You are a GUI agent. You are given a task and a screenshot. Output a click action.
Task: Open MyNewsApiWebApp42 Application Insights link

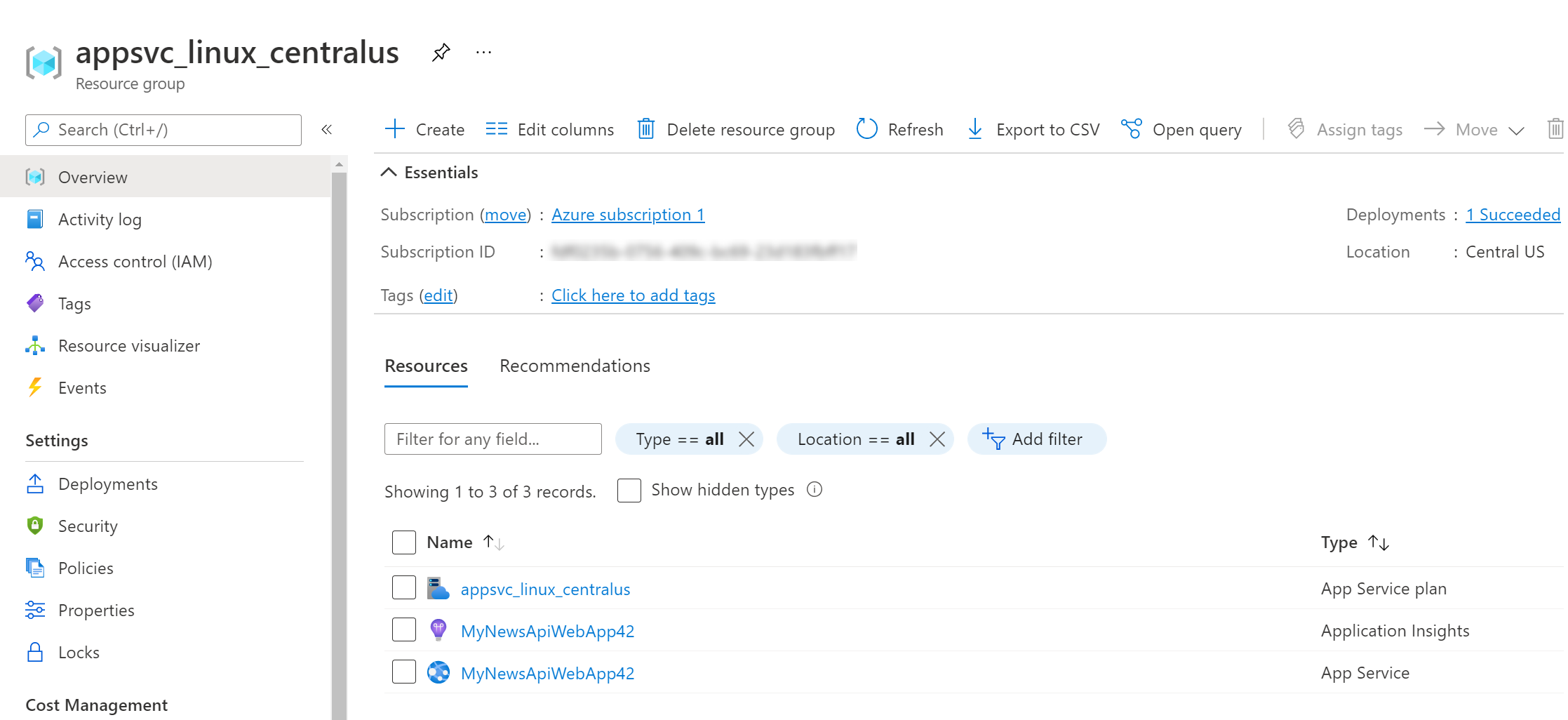pyautogui.click(x=547, y=632)
